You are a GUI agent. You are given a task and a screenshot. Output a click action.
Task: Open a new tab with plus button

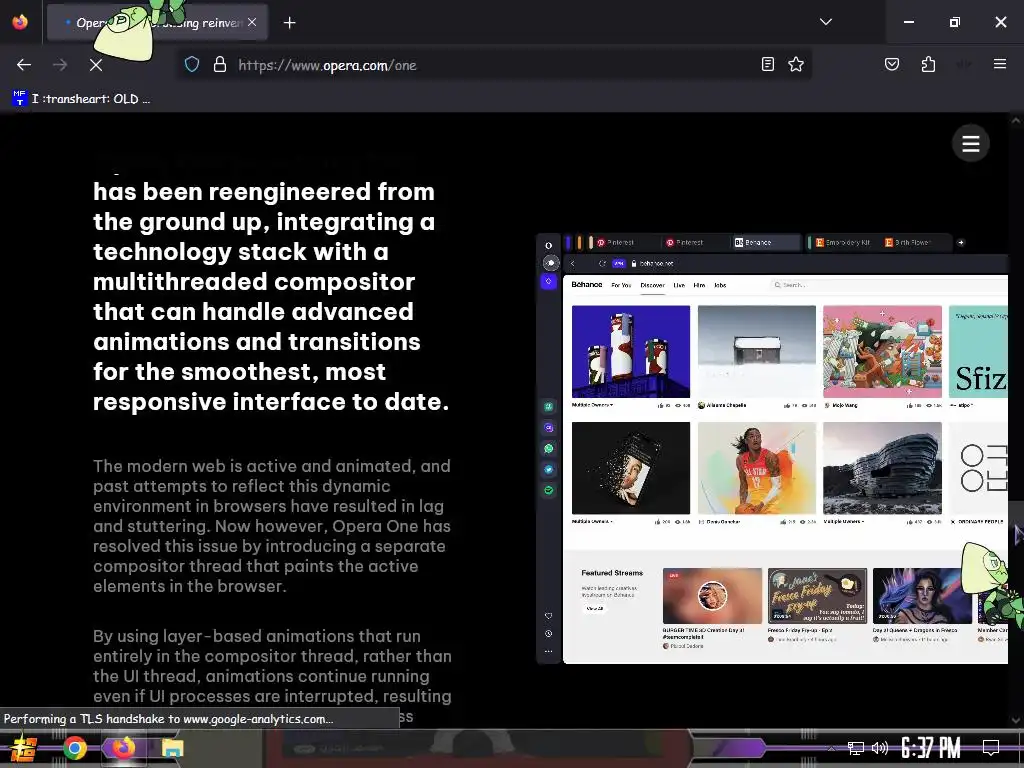point(289,23)
